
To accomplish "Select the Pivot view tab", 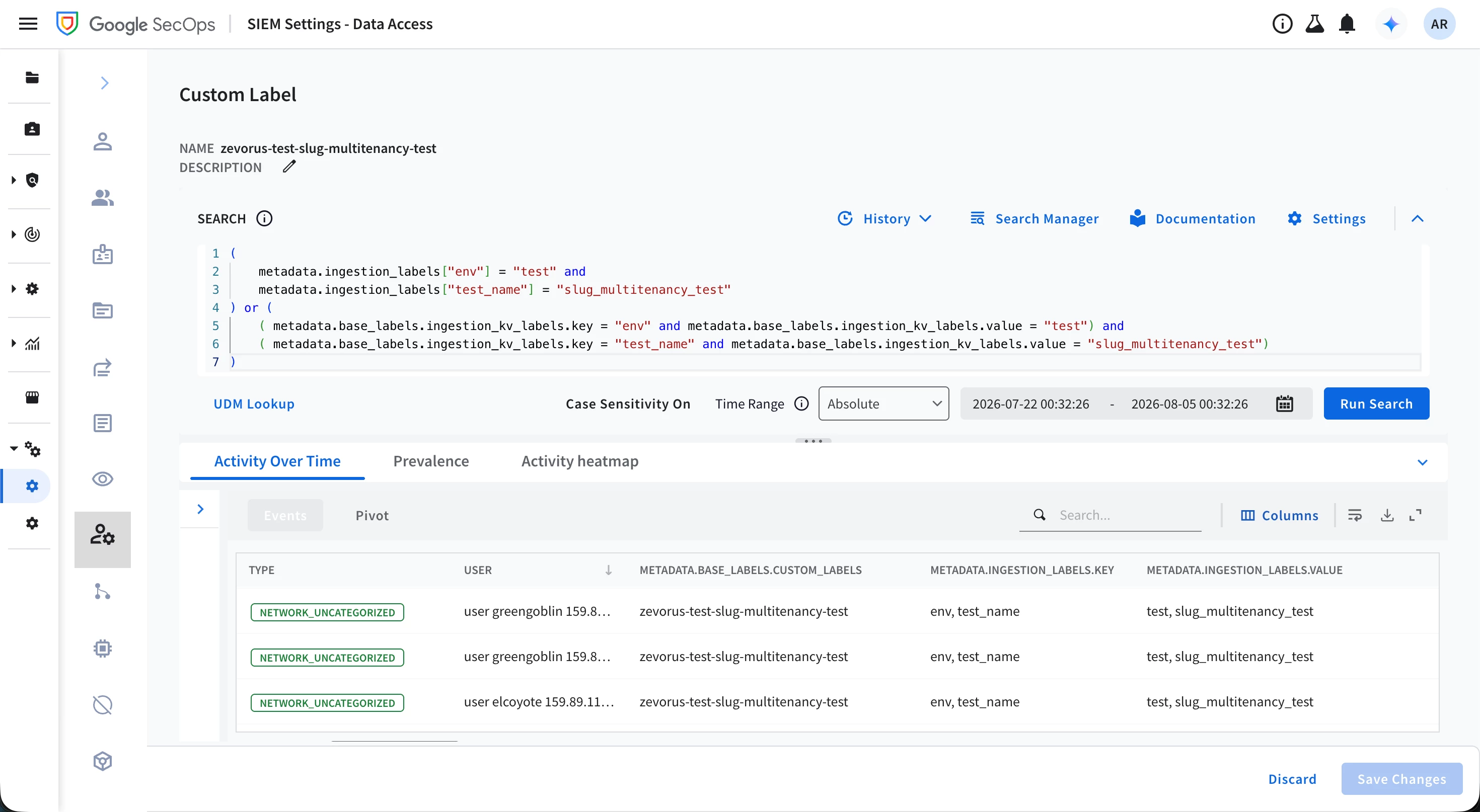I will click(x=372, y=515).
